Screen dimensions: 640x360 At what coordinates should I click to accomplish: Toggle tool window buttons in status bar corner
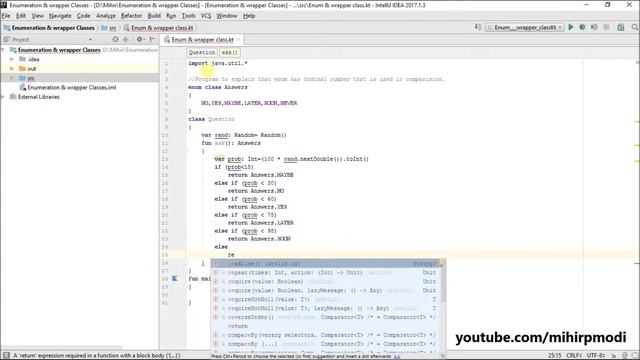(x=6, y=355)
